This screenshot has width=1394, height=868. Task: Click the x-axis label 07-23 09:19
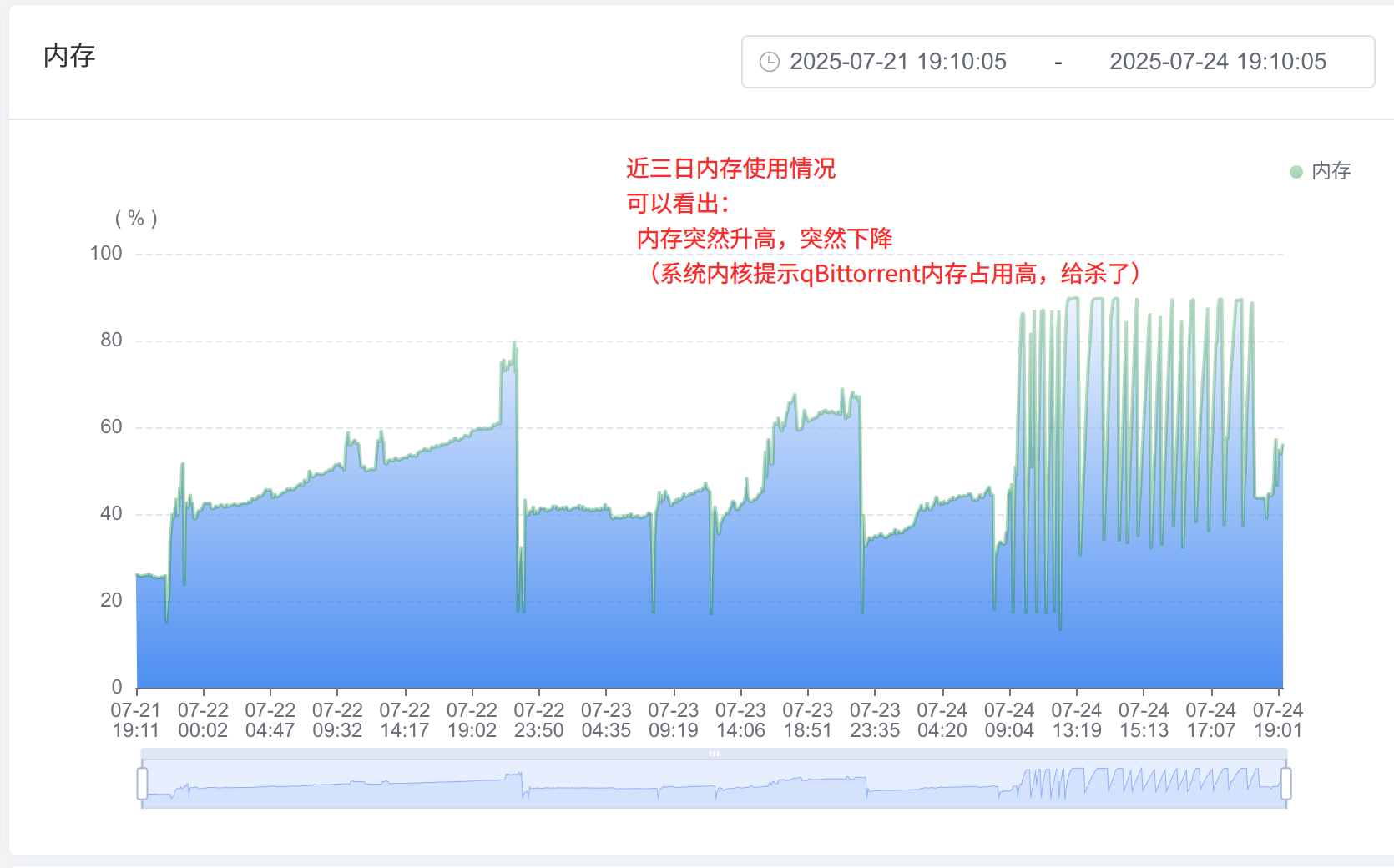point(673,720)
